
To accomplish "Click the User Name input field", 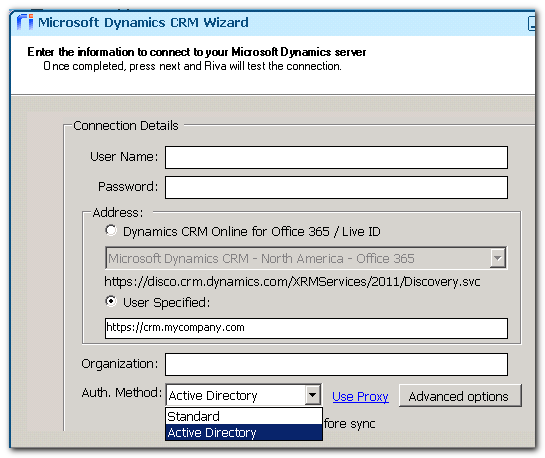I will point(336,157).
